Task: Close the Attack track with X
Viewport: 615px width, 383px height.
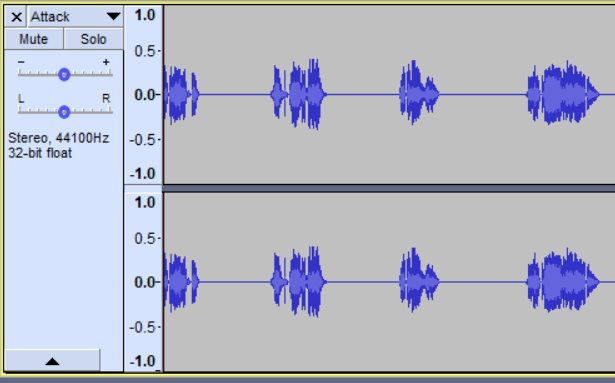Action: coord(16,17)
